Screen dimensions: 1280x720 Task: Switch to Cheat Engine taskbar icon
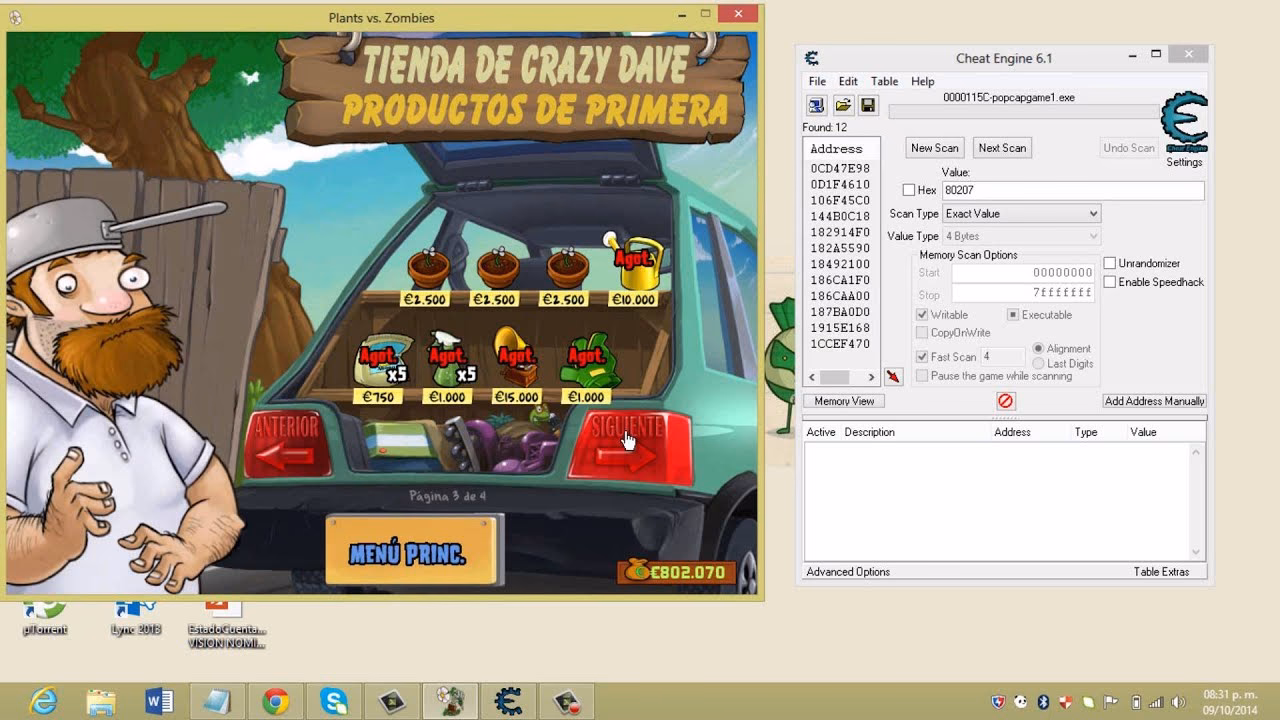pyautogui.click(x=508, y=701)
